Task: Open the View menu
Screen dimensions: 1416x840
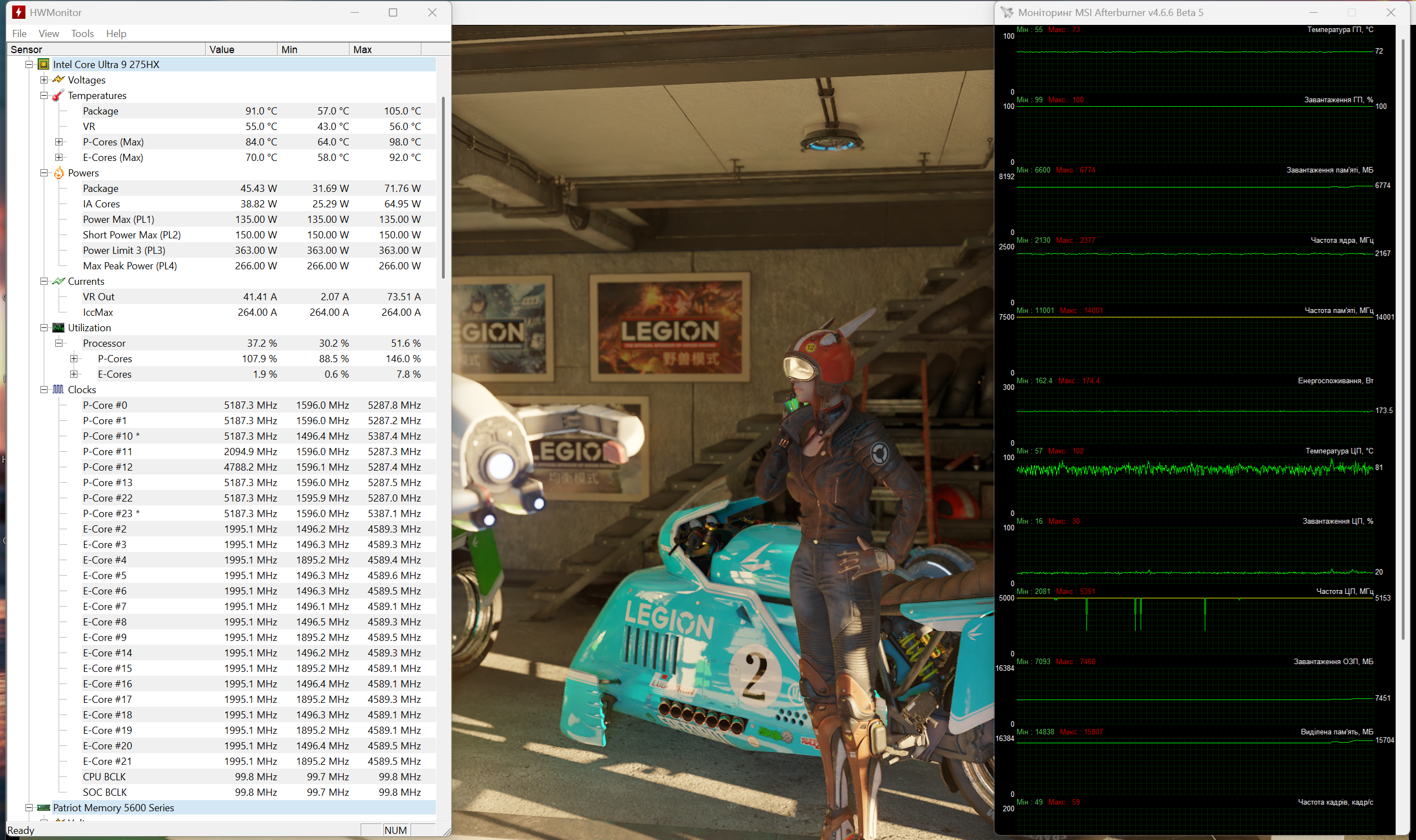Action: pos(49,33)
